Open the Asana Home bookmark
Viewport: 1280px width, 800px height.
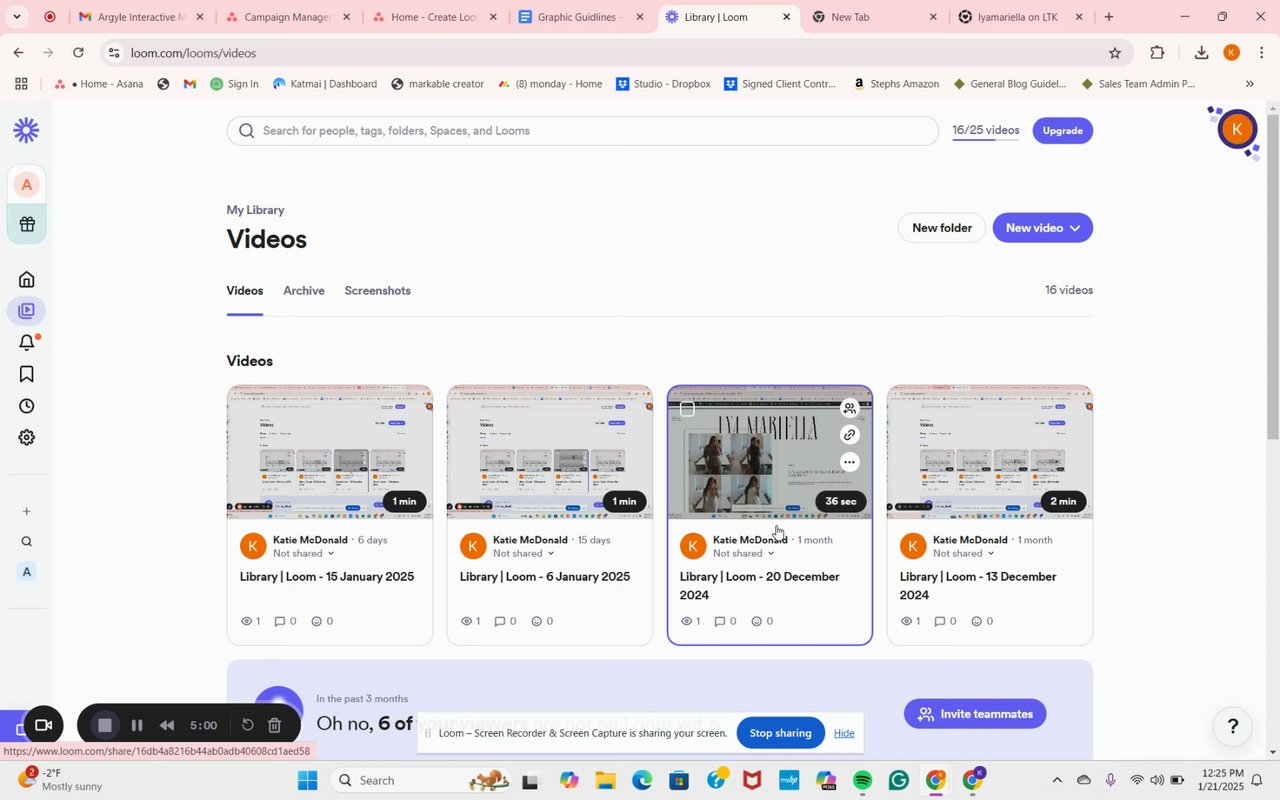(99, 84)
